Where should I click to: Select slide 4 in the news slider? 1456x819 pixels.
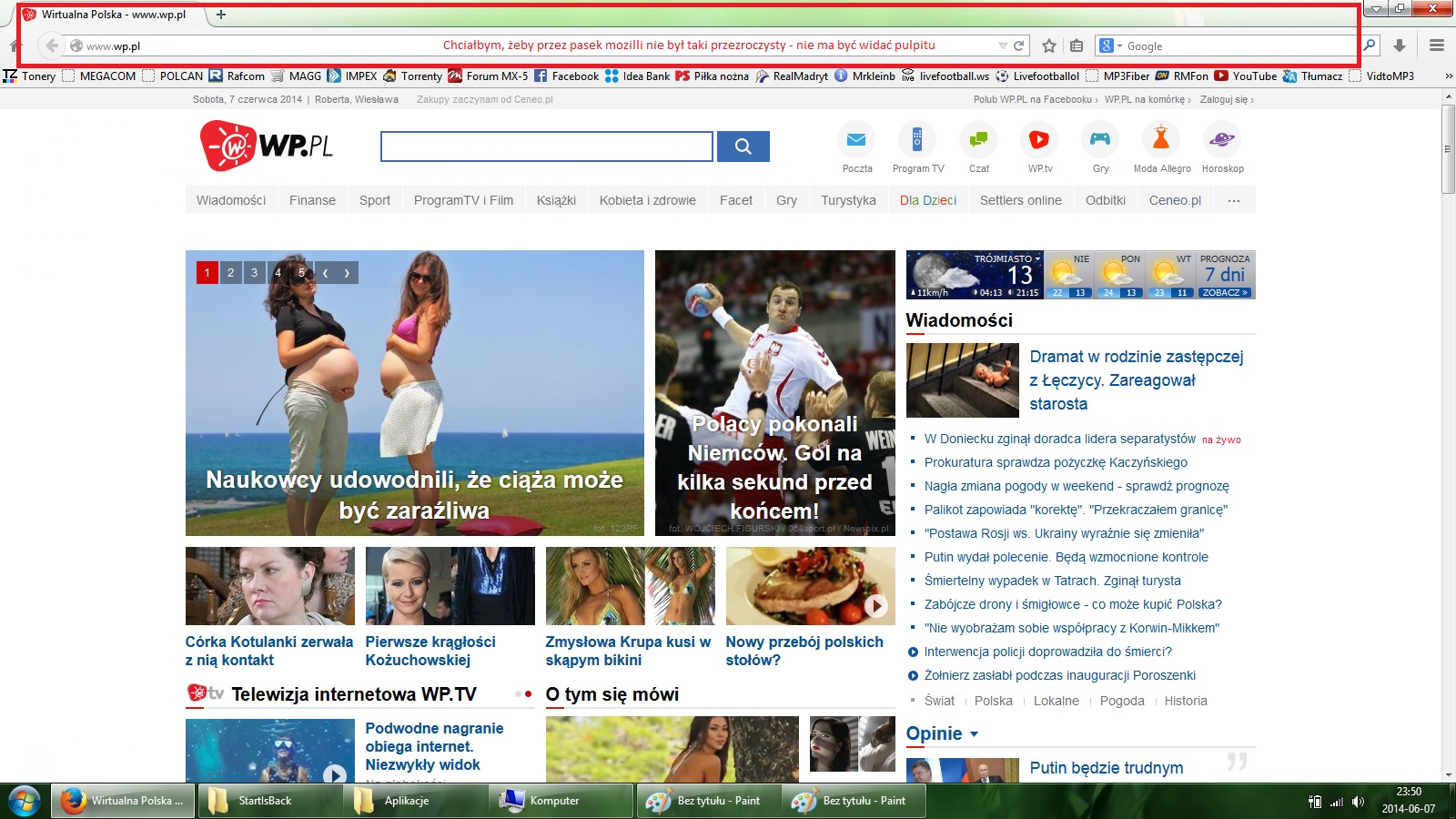pyautogui.click(x=278, y=272)
